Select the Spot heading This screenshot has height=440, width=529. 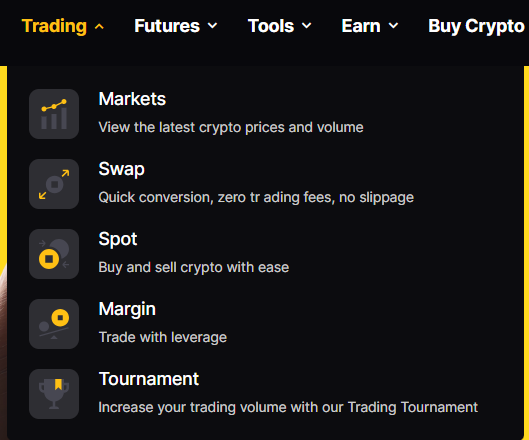[118, 239]
